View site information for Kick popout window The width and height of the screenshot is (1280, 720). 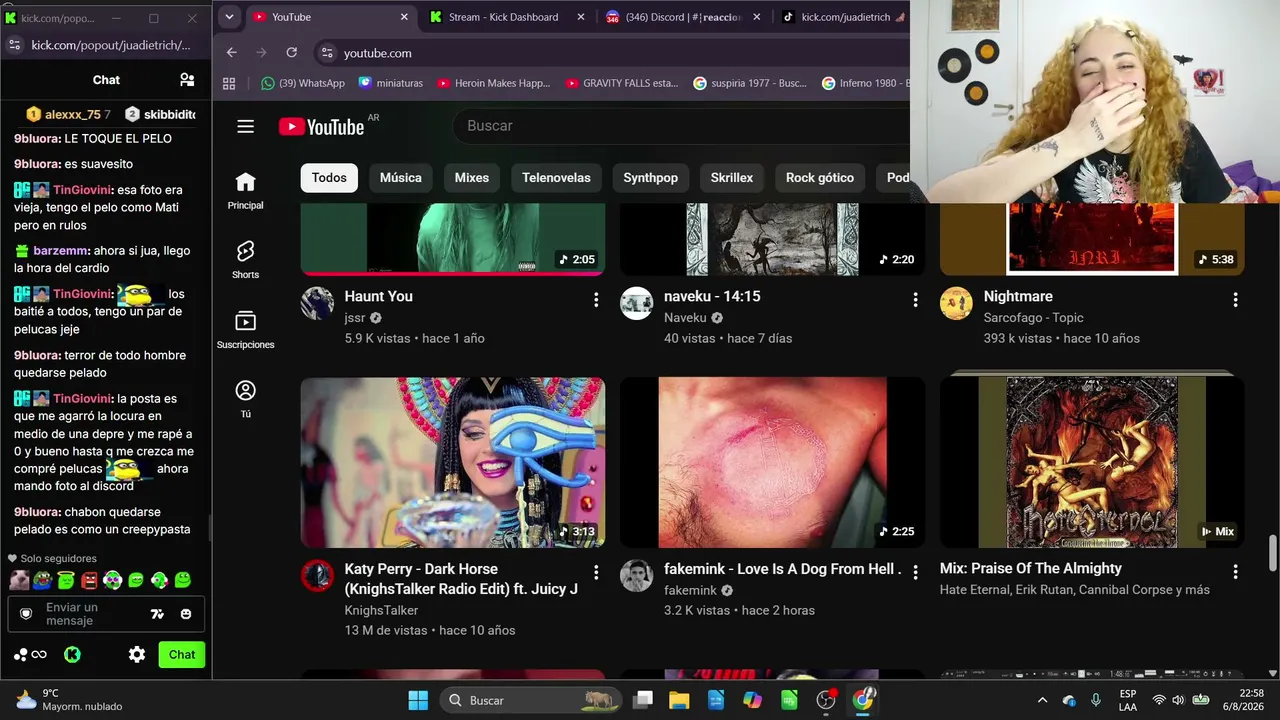[x=14, y=45]
